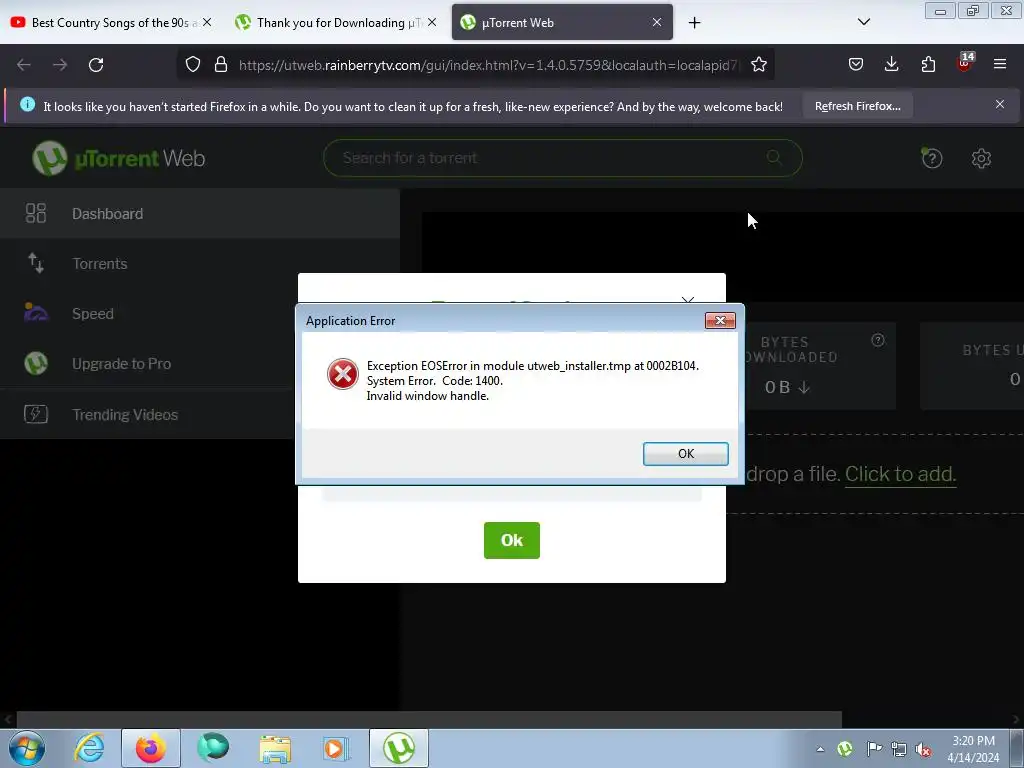Click the address bar URL
Screen dimensions: 1024x768
point(488,65)
